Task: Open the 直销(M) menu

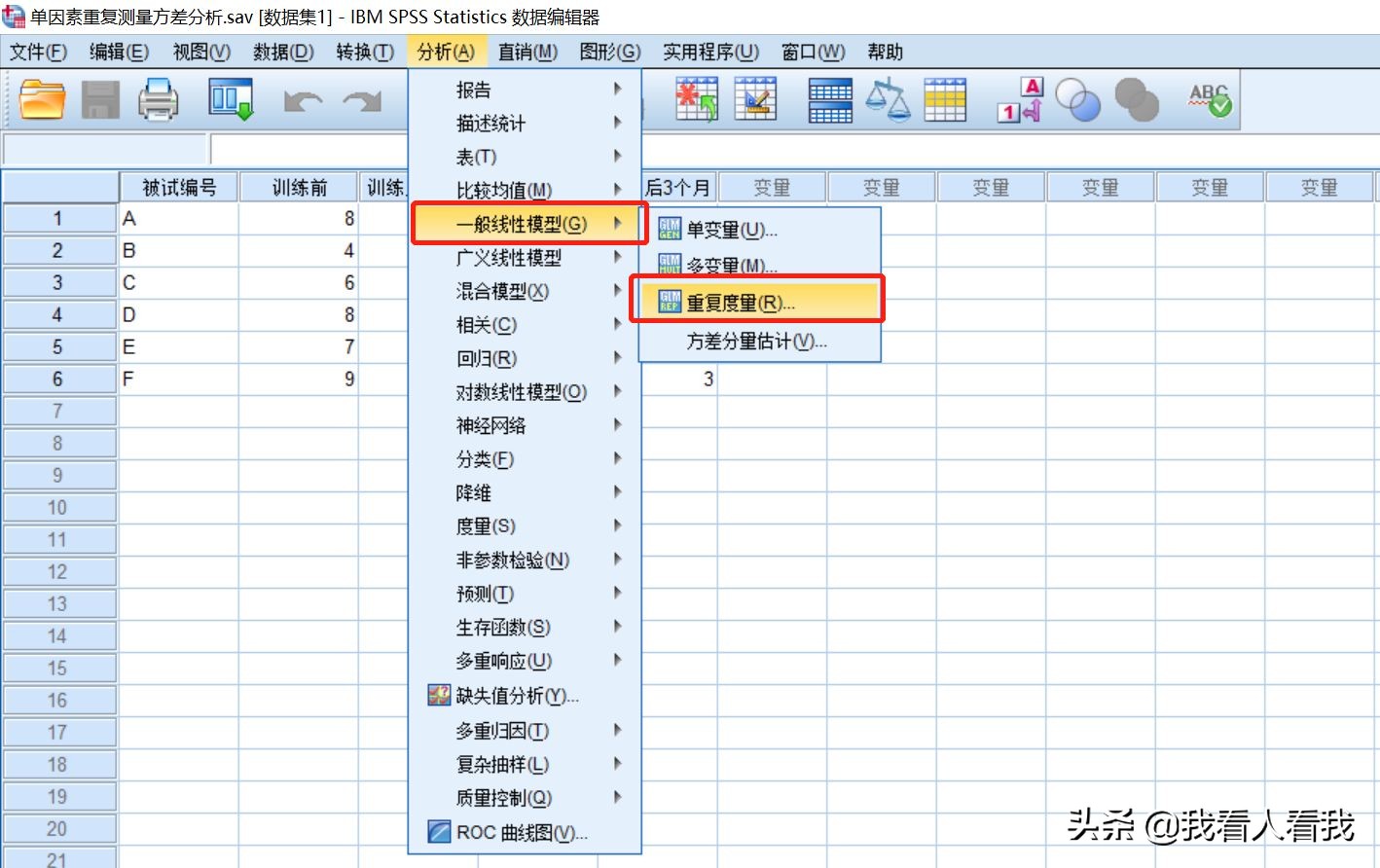Action: point(527,52)
